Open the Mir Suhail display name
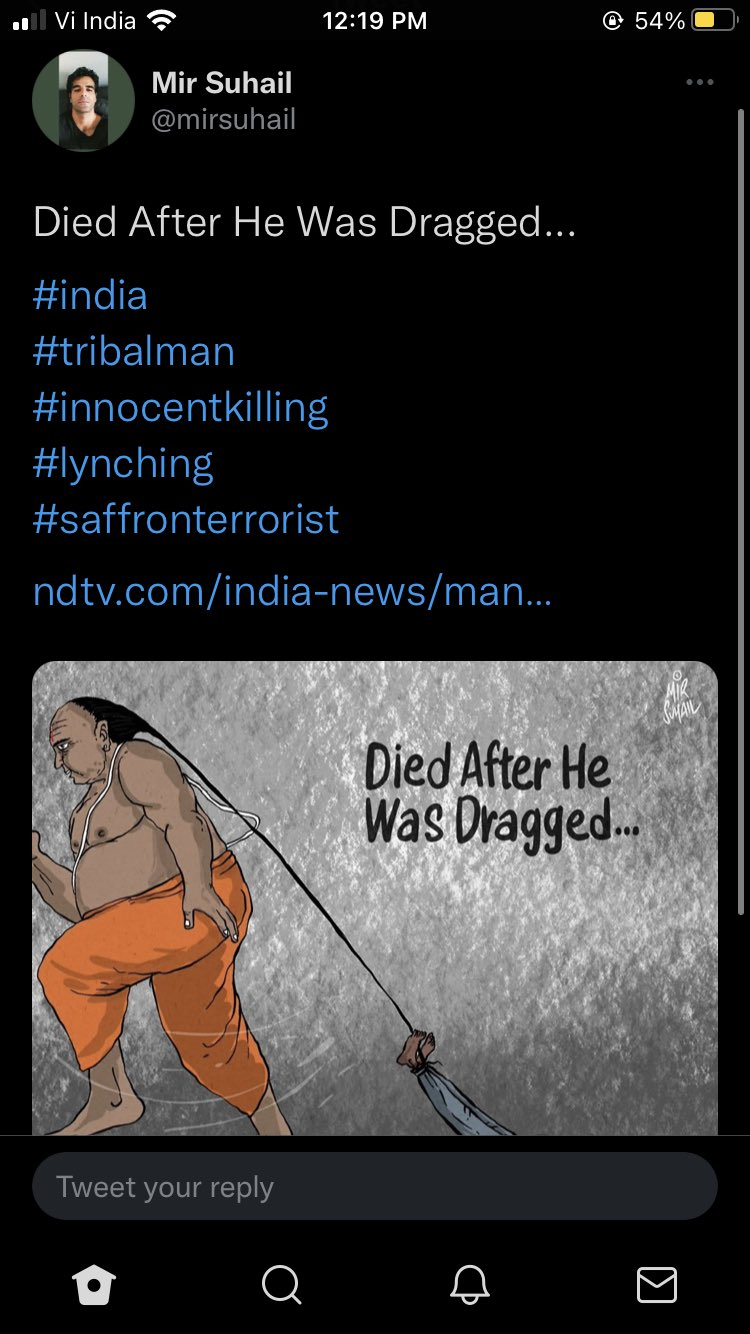Image resolution: width=750 pixels, height=1334 pixels. [x=222, y=83]
